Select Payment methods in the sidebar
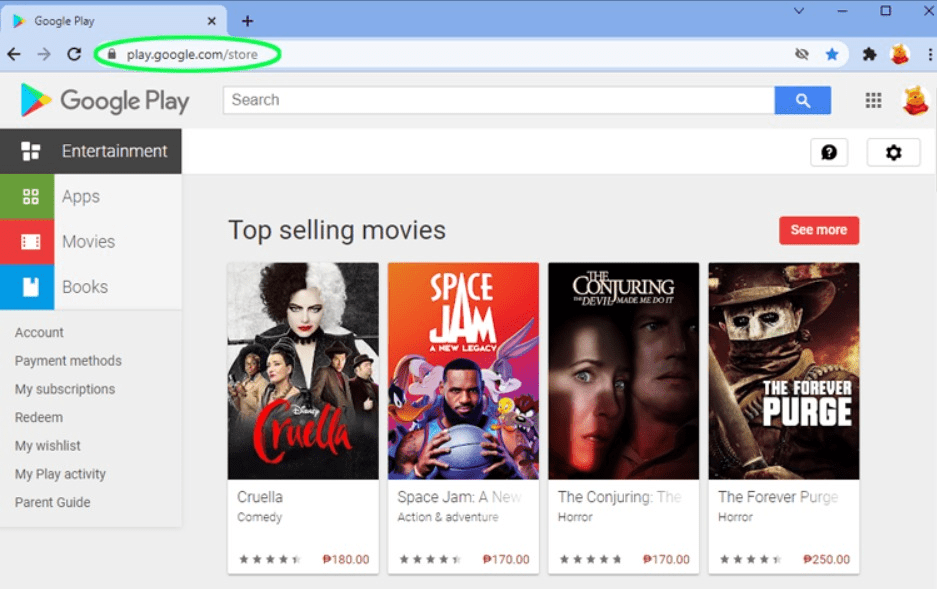This screenshot has height=589, width=937. 68,360
